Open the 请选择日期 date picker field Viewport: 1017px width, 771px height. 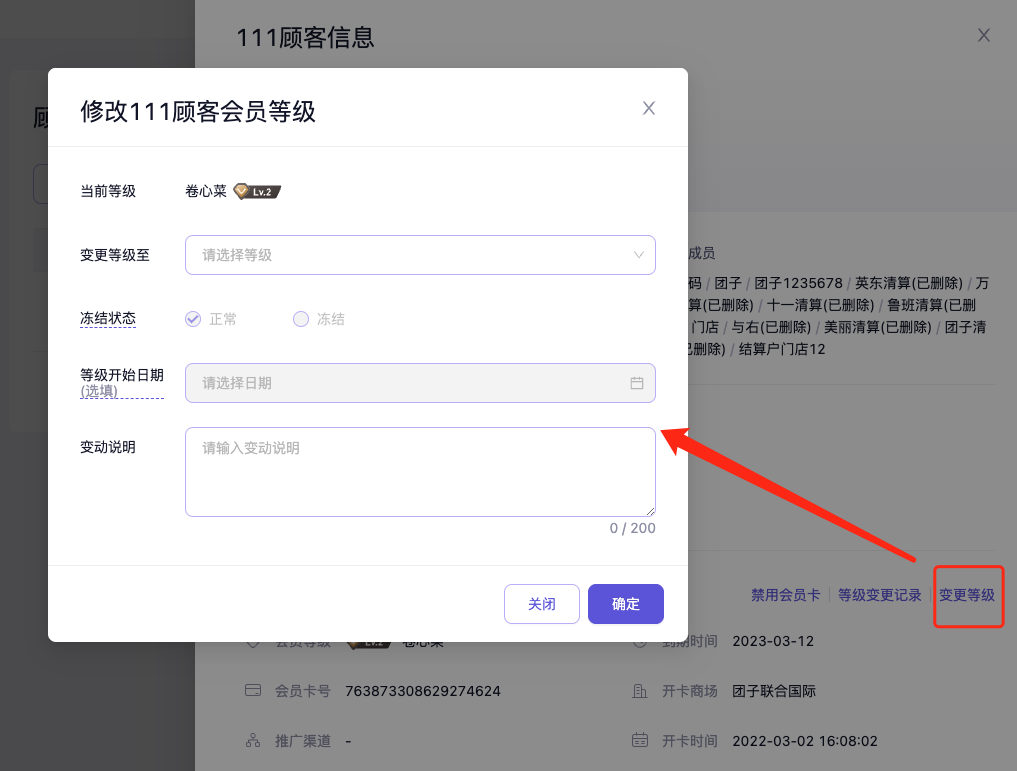pos(410,383)
